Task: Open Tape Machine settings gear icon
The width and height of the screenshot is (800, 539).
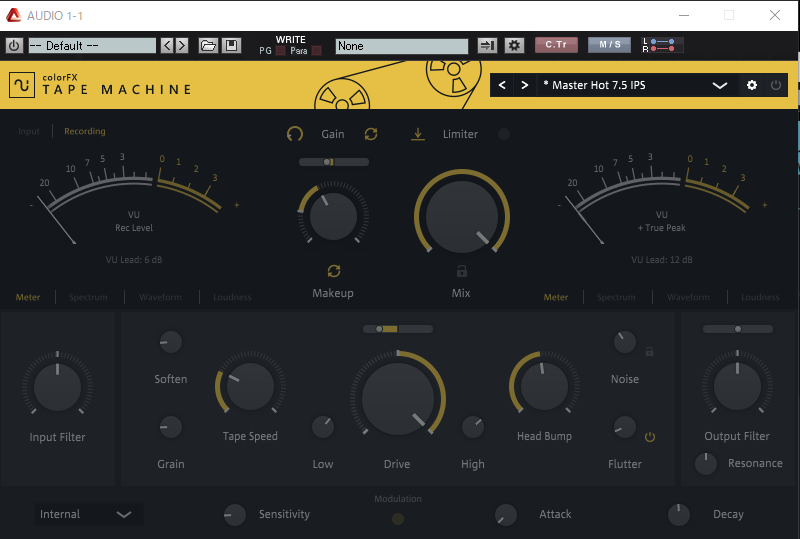Action: pyautogui.click(x=752, y=86)
